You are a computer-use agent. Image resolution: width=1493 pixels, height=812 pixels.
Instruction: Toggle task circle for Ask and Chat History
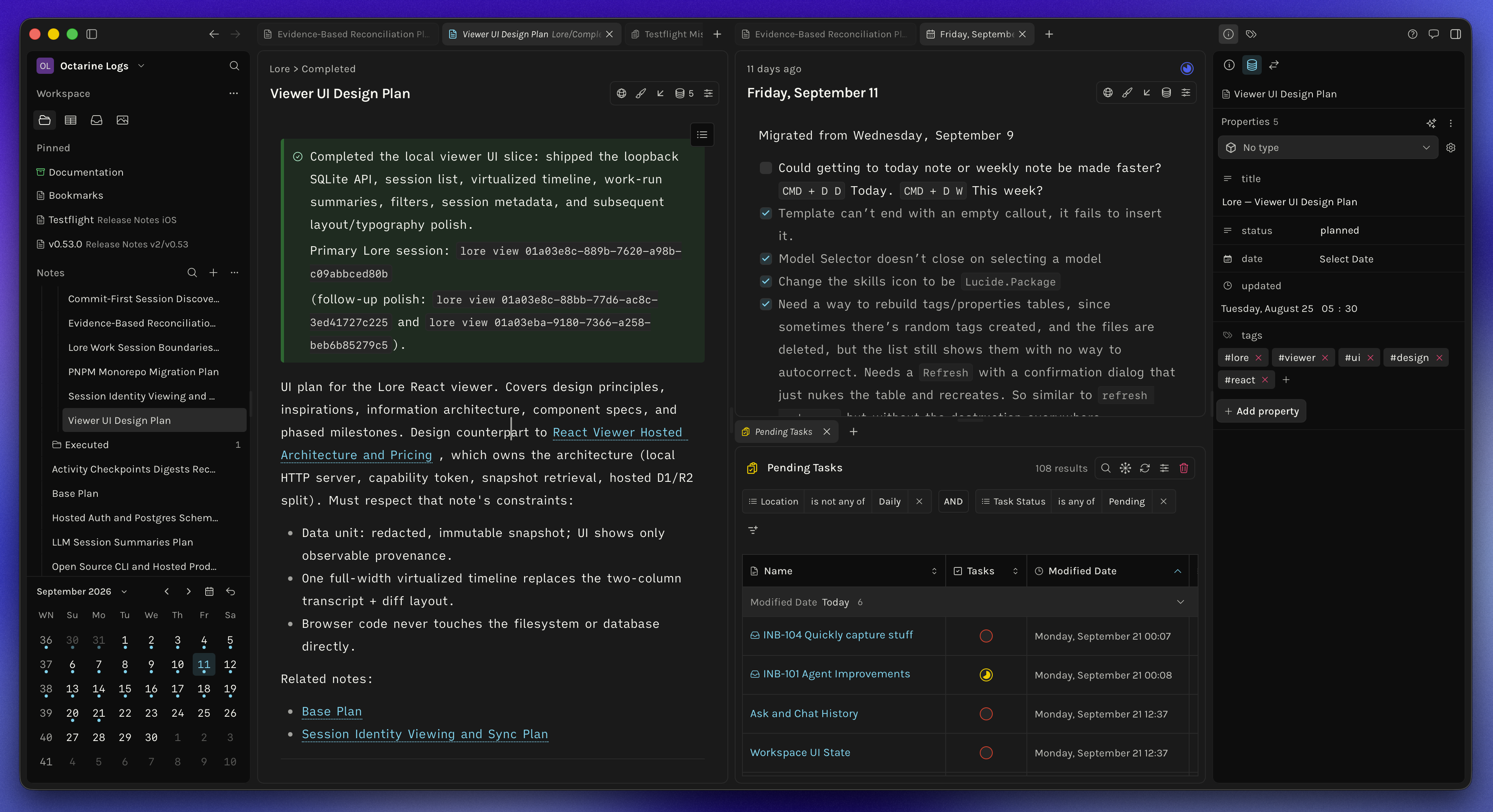click(x=985, y=714)
